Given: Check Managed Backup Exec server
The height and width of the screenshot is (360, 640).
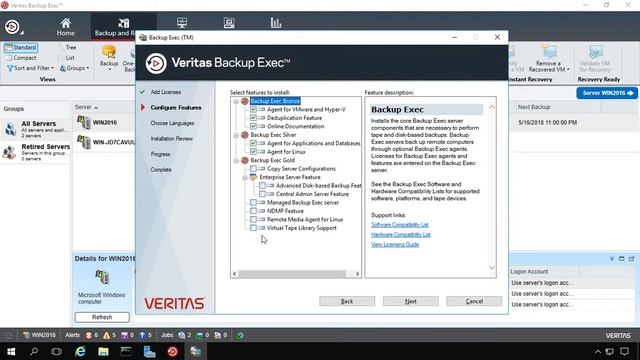Looking at the screenshot, I should [253, 202].
